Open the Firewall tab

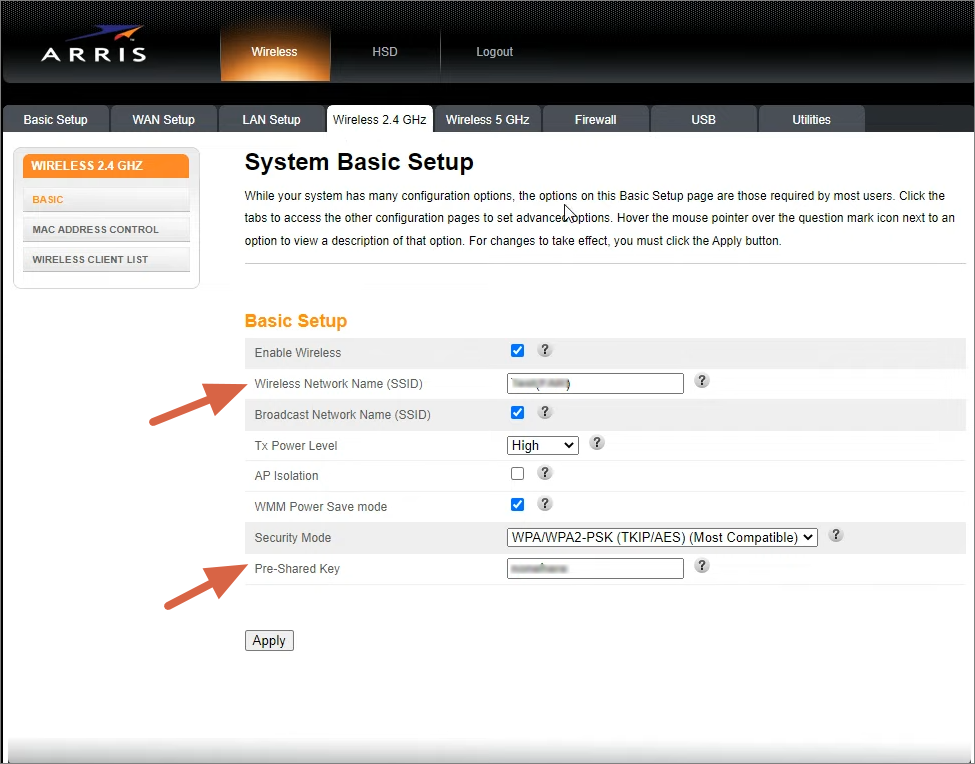(595, 118)
